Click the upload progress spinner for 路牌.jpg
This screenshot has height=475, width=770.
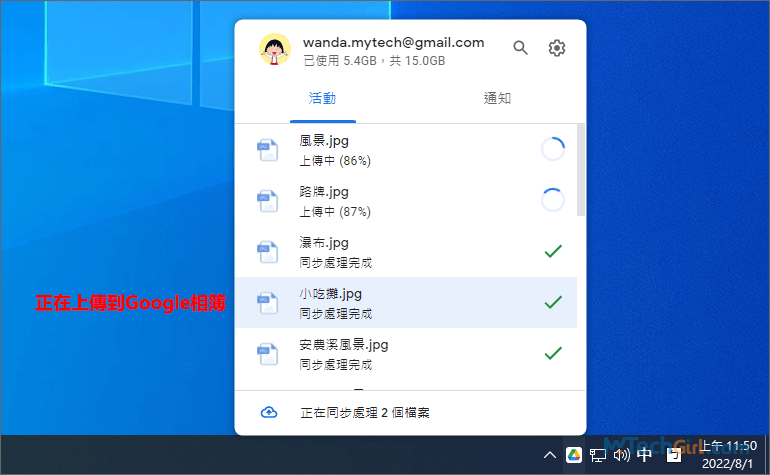pos(552,200)
